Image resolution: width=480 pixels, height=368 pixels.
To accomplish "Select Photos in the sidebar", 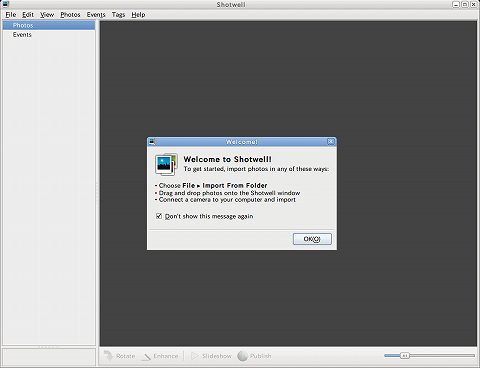I will [49, 25].
